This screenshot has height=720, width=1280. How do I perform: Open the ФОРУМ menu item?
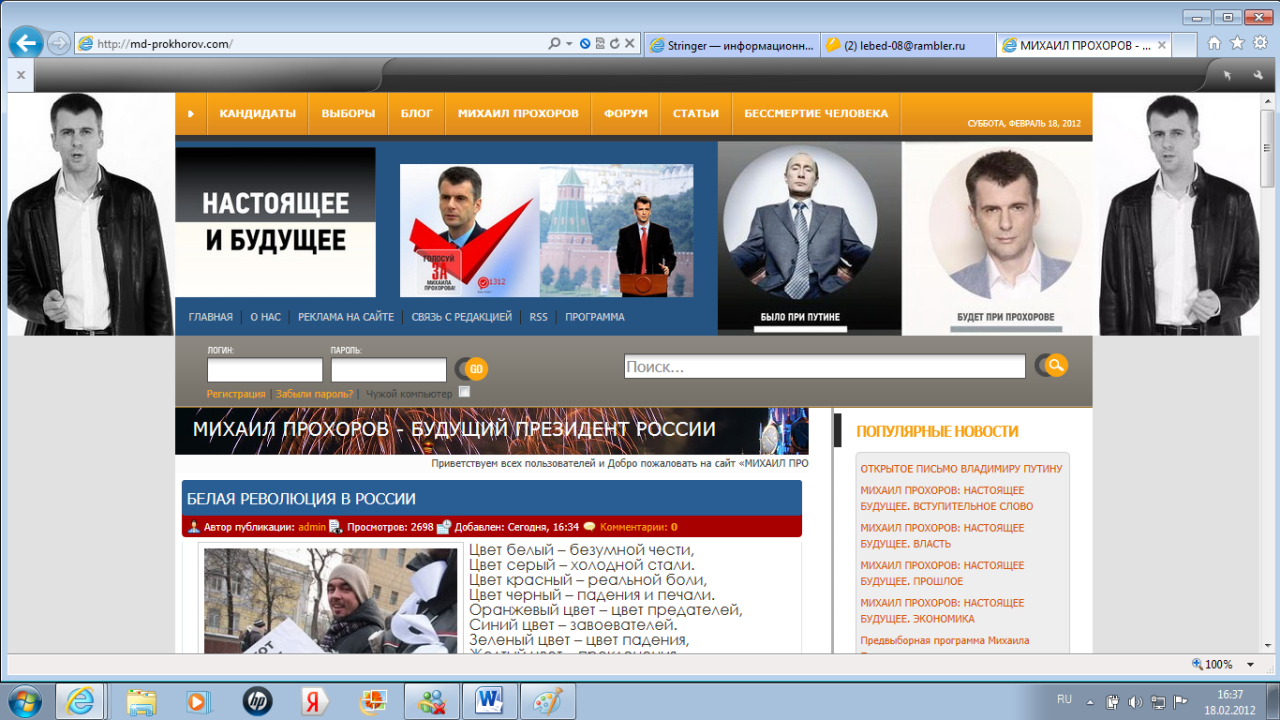(x=626, y=114)
